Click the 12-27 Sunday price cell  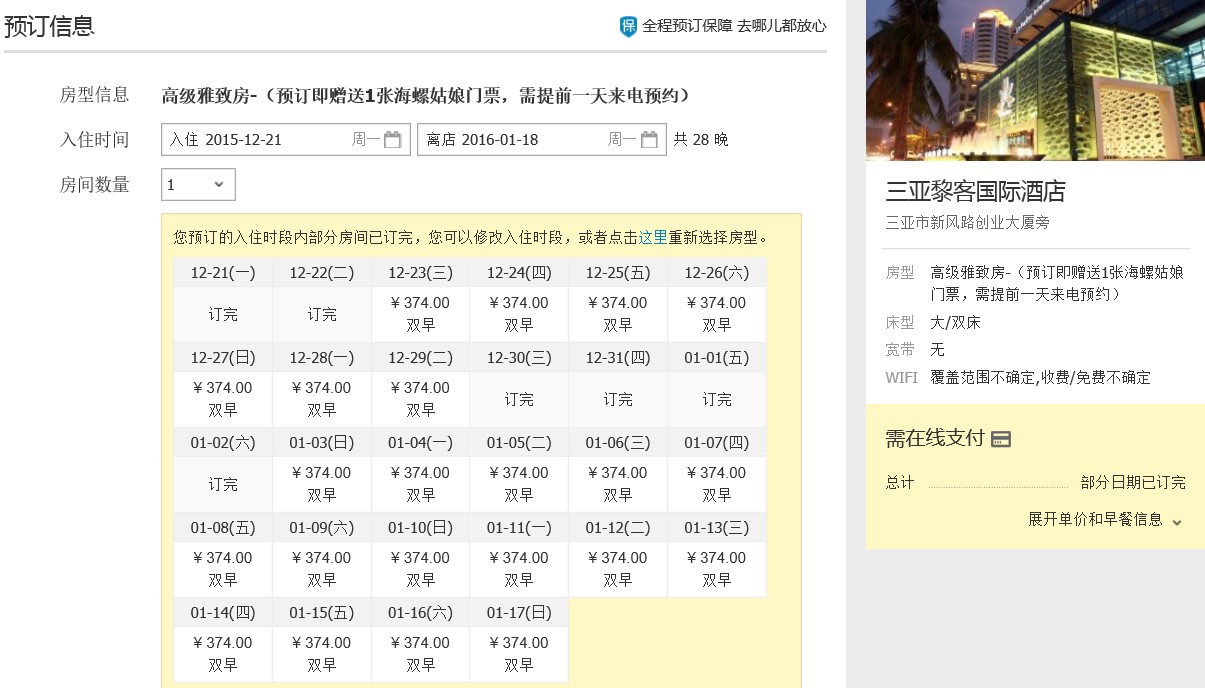[x=223, y=398]
